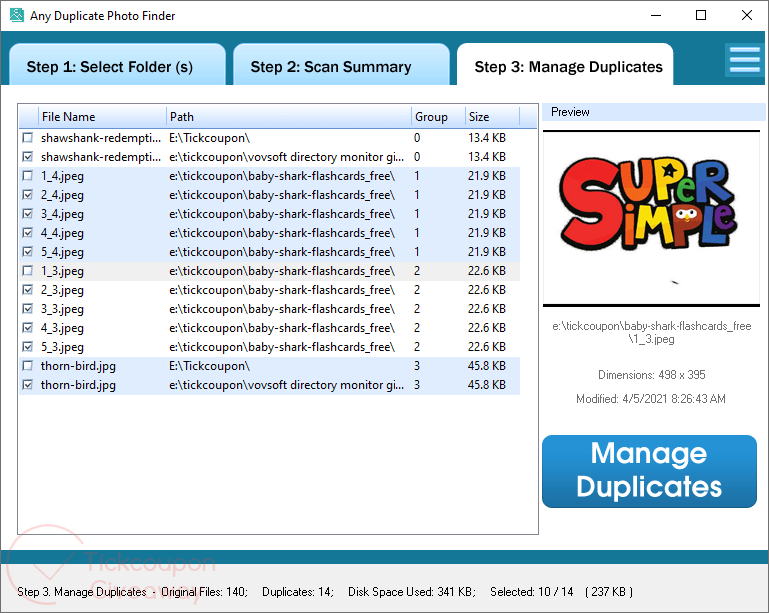The image size is (769, 613).
Task: Check the first shawshank-redempti E:\Tickcoupon\ checkbox
Action: [28, 138]
